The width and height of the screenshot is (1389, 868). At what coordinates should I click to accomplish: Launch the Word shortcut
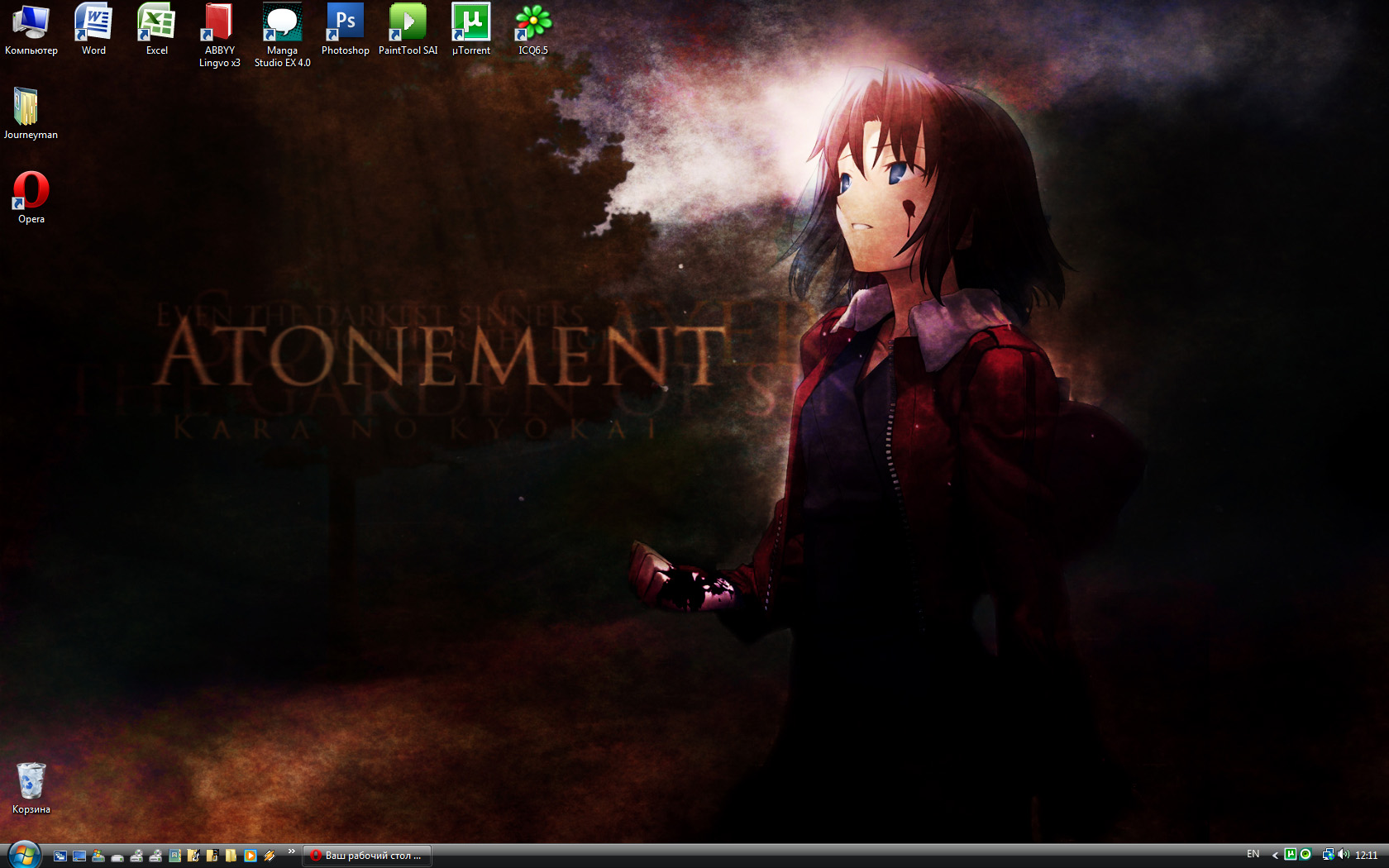(x=93, y=31)
